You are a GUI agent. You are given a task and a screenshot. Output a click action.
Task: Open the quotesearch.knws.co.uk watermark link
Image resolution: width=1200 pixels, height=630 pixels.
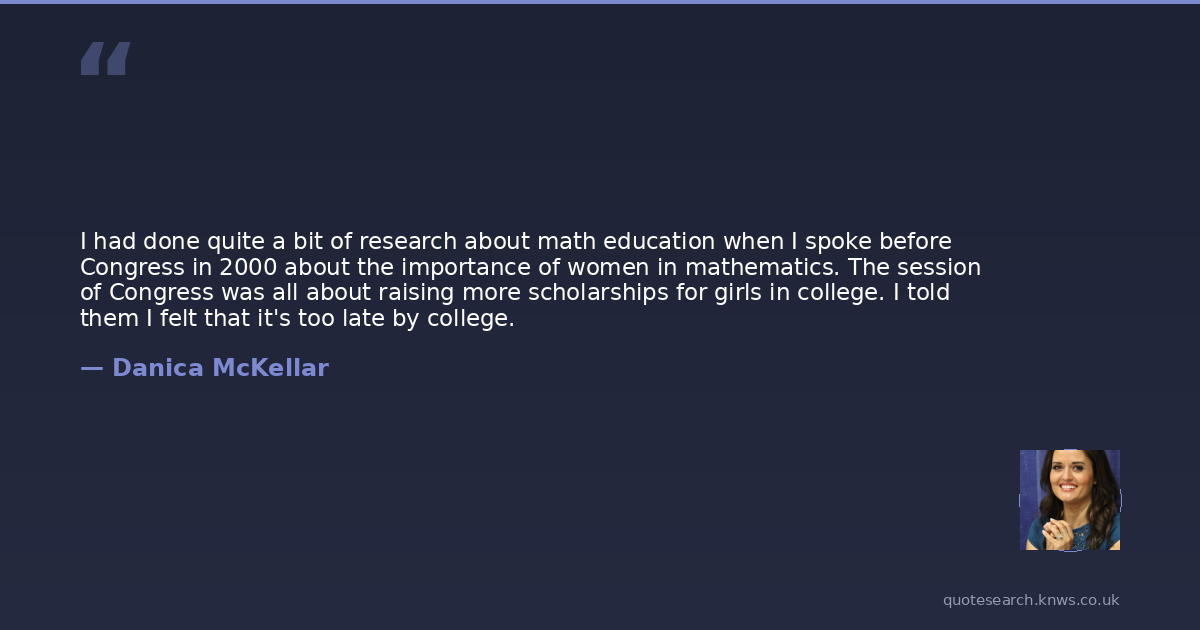(1030, 600)
